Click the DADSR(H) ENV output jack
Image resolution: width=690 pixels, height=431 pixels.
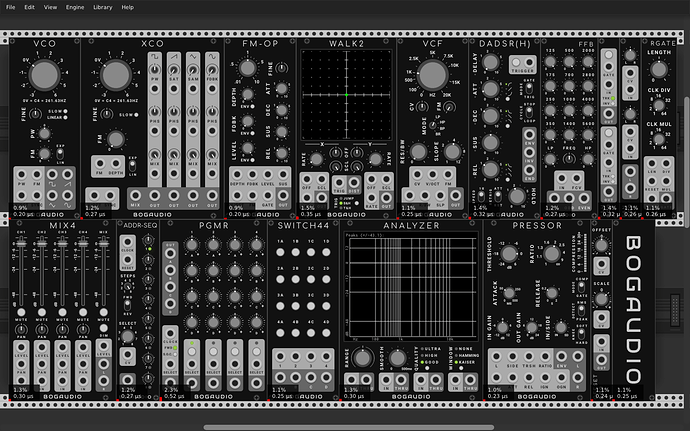click(529, 135)
